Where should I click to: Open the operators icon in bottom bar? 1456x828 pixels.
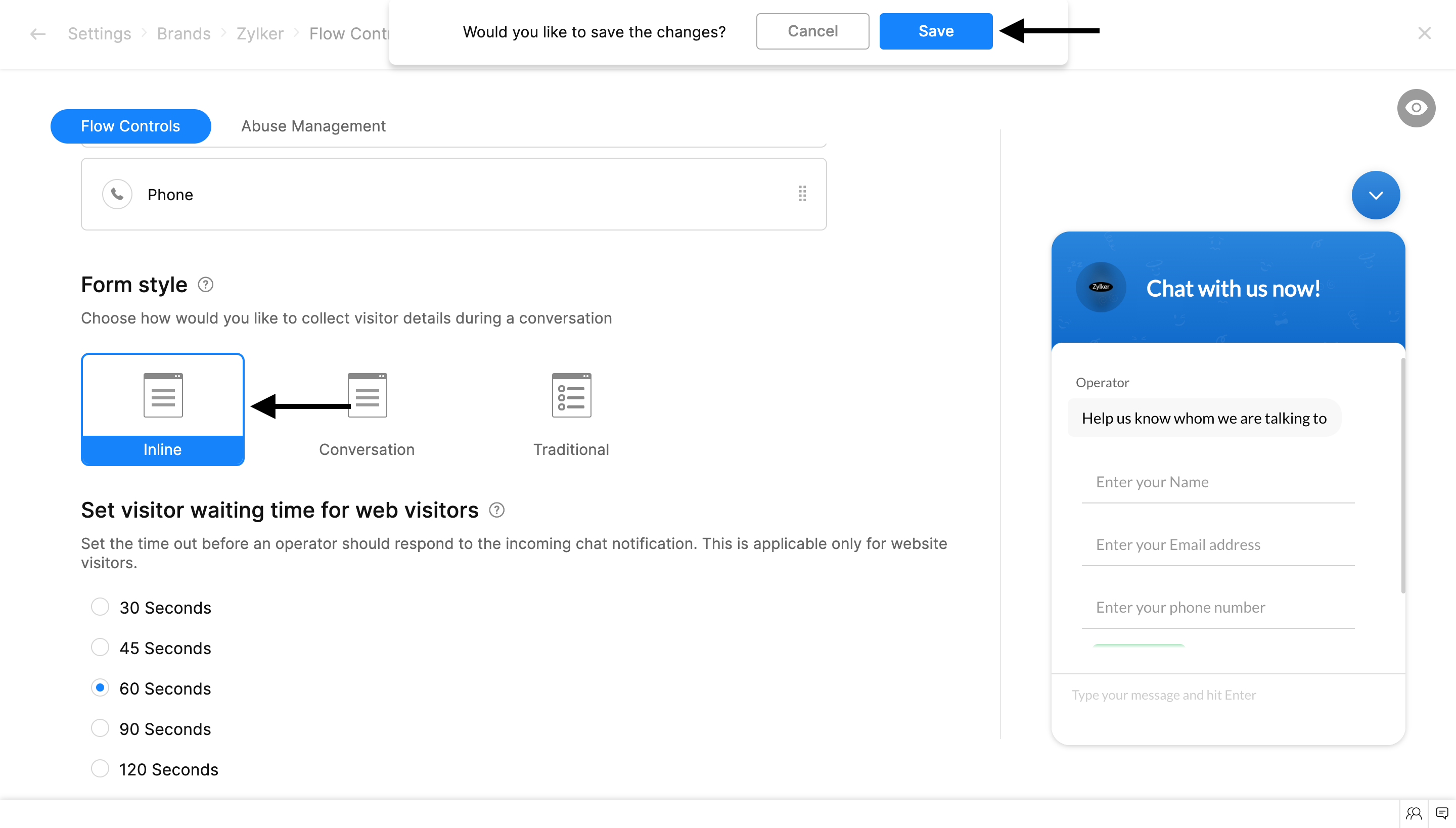click(1414, 813)
